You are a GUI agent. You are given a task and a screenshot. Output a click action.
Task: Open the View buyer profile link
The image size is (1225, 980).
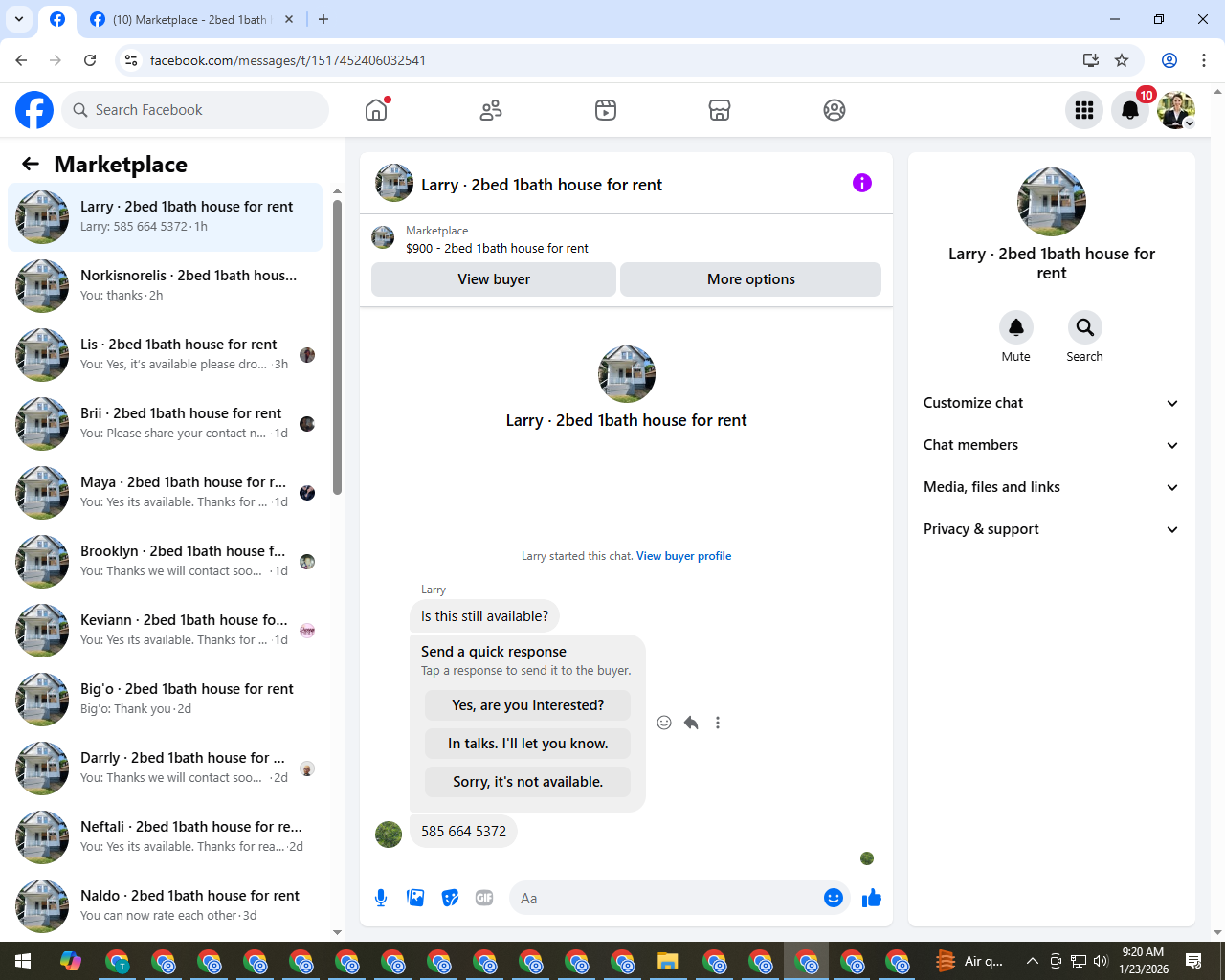point(683,556)
